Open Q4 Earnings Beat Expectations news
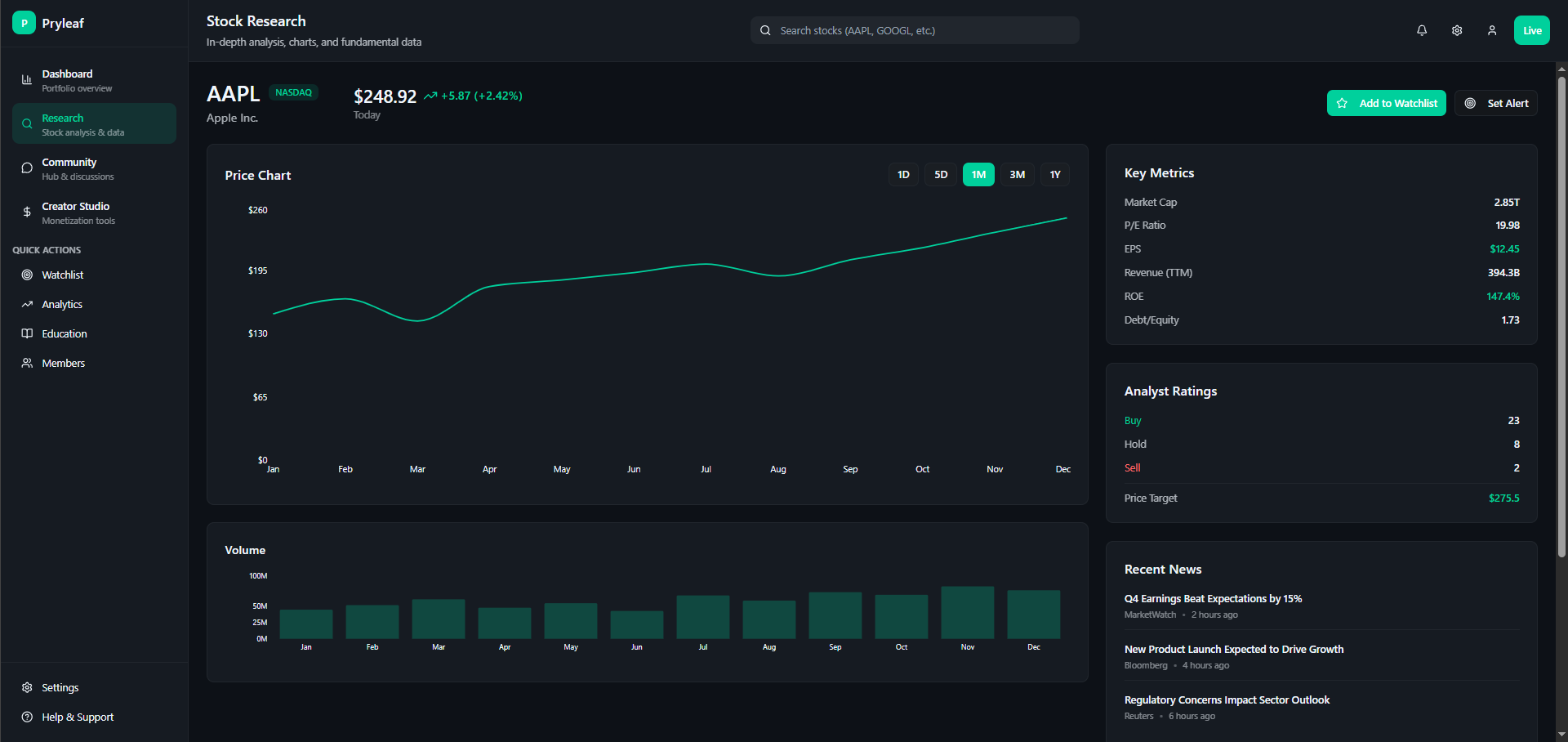Image resolution: width=1568 pixels, height=742 pixels. click(x=1213, y=599)
